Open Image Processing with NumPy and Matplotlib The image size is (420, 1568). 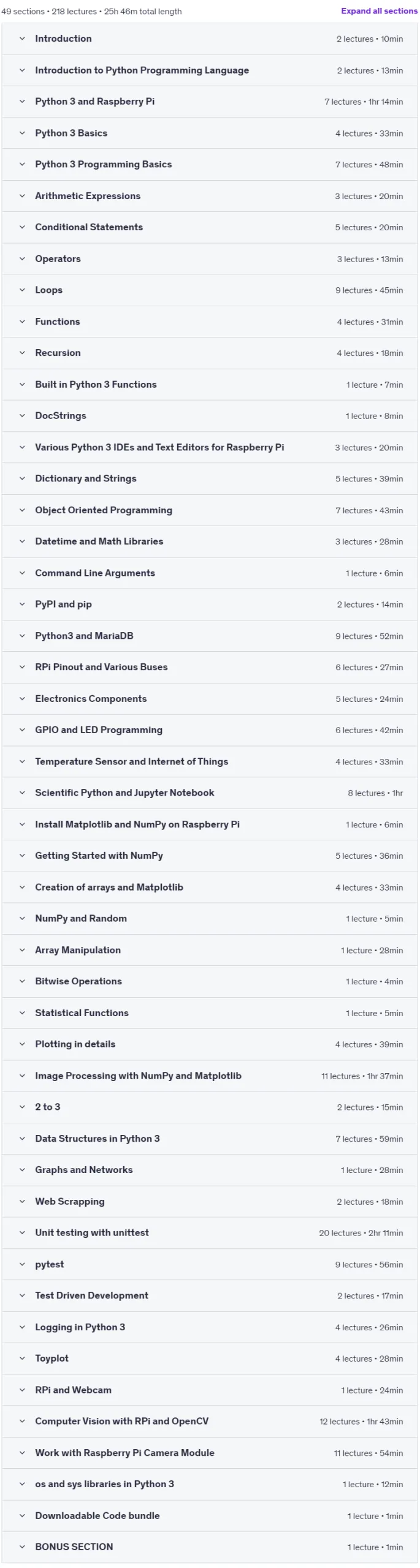tap(210, 1076)
